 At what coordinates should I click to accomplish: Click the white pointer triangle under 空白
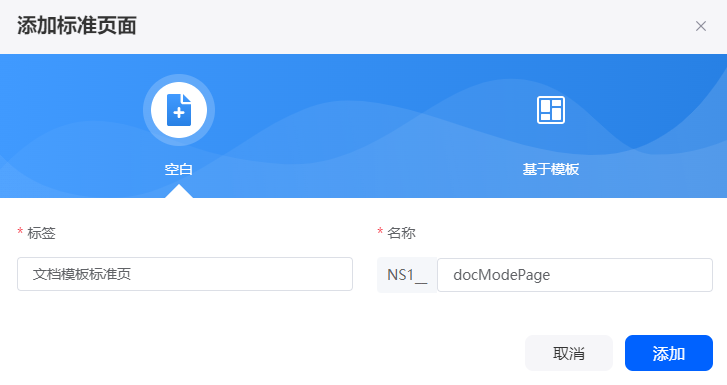179,192
